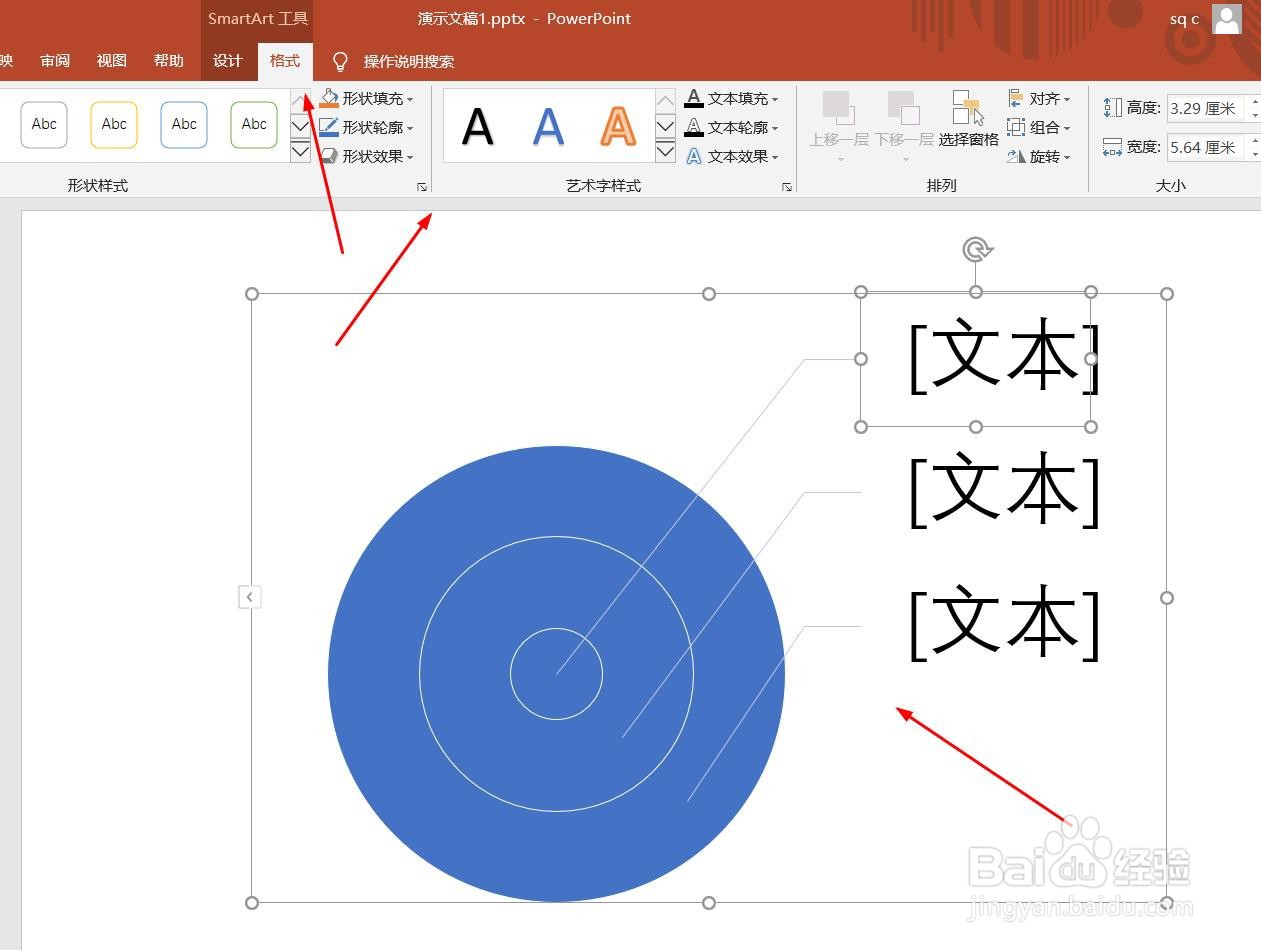Select the second [文本] placeholder
This screenshot has height=950, width=1261.
[x=1004, y=490]
